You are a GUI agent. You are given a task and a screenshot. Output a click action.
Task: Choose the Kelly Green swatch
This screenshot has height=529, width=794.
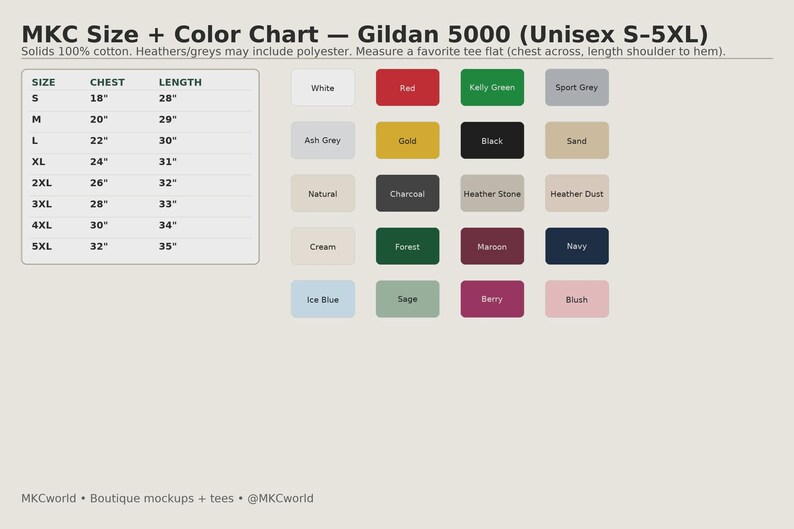(x=492, y=88)
